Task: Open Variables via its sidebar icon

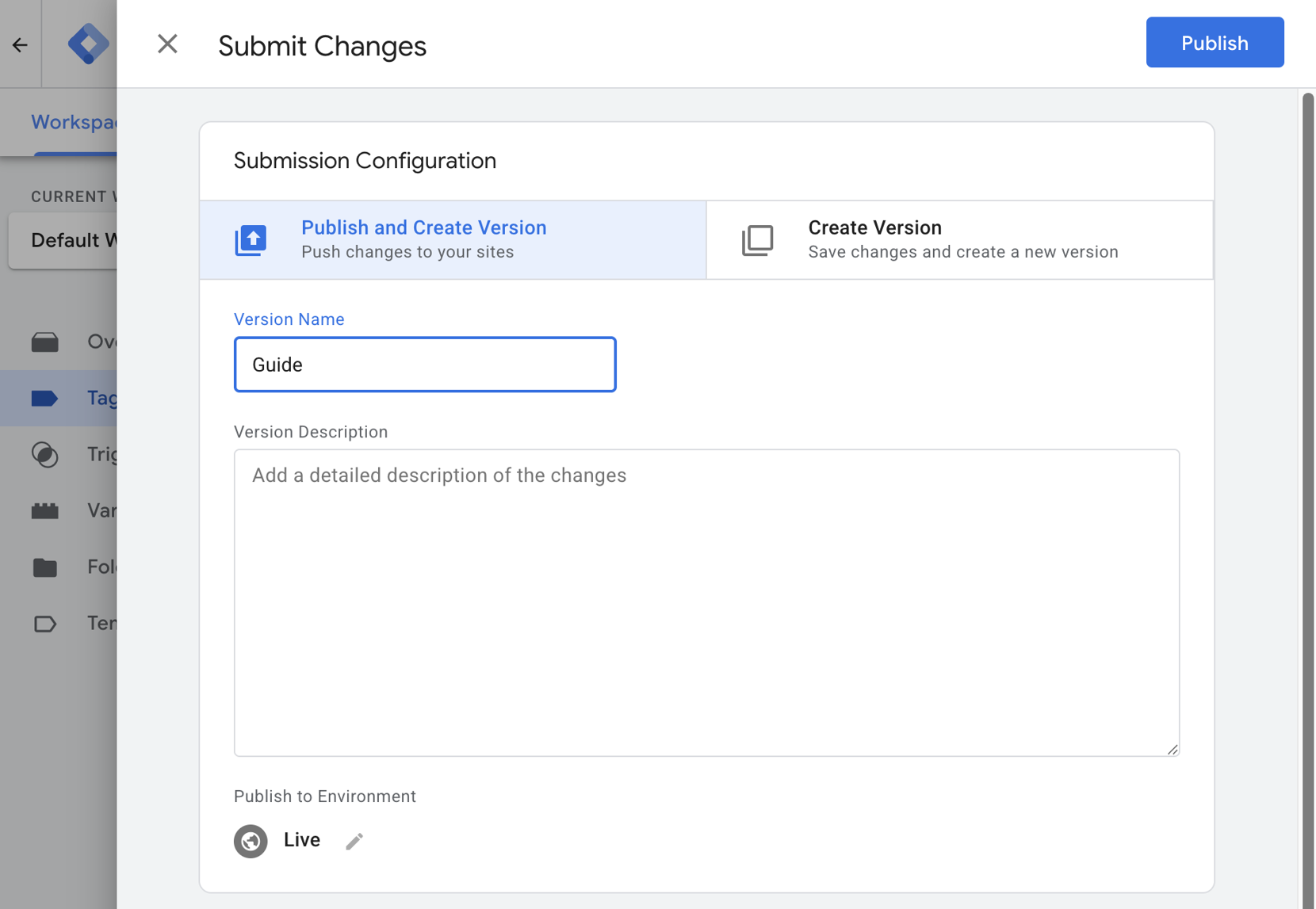Action: [44, 510]
